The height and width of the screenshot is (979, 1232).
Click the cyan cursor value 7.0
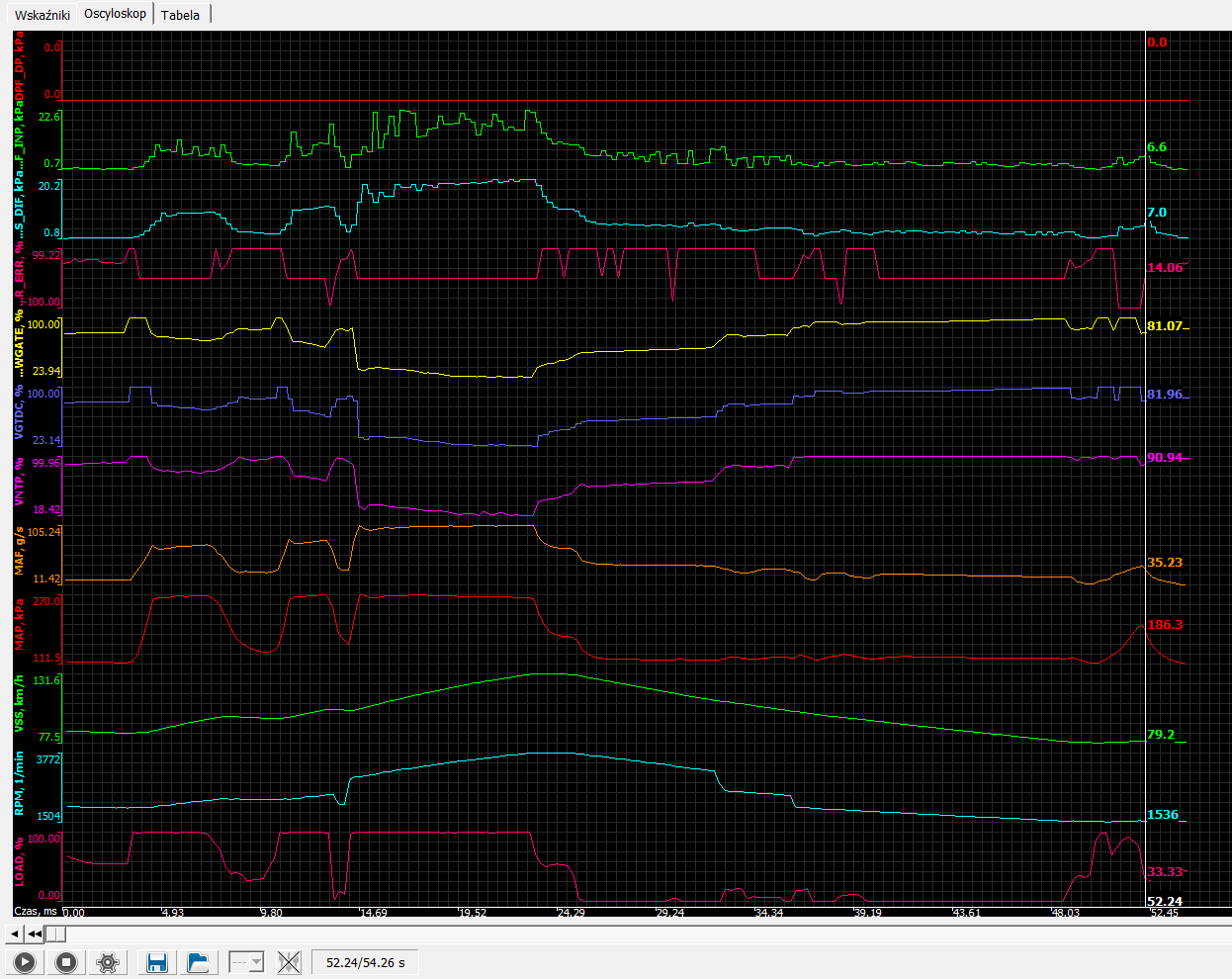[1157, 213]
